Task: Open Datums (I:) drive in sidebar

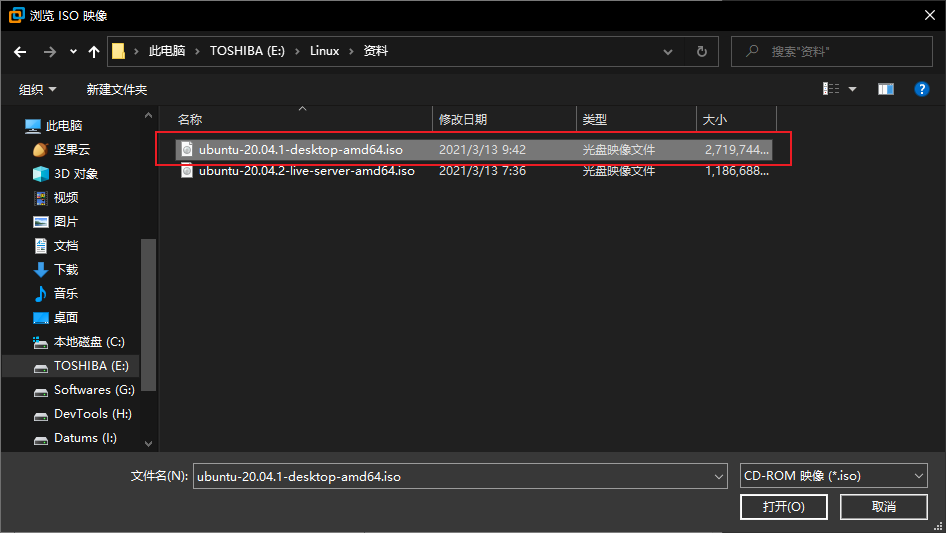Action: 75,438
